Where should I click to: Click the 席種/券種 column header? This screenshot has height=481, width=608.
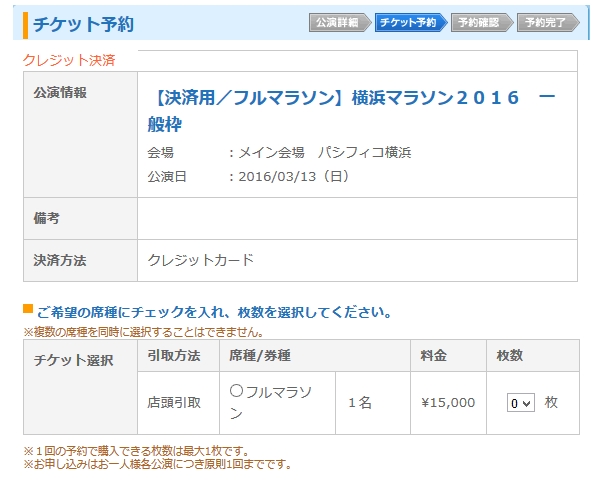pos(260,355)
